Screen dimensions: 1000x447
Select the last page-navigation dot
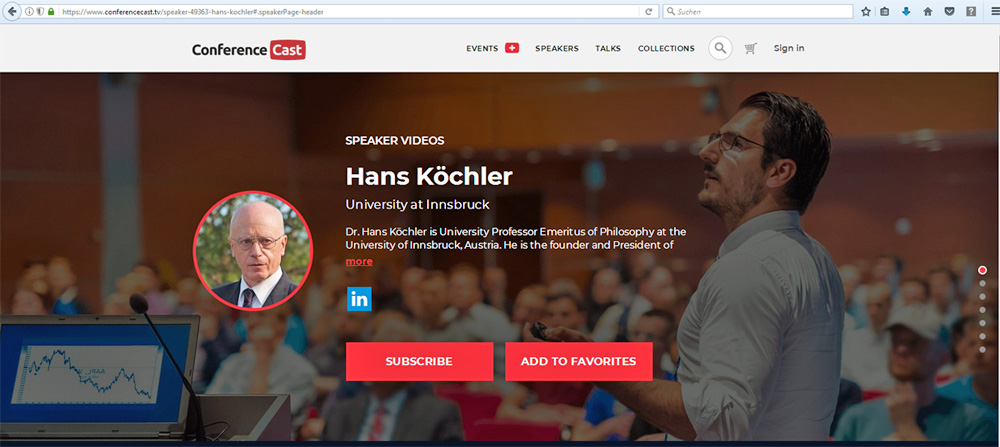982,349
